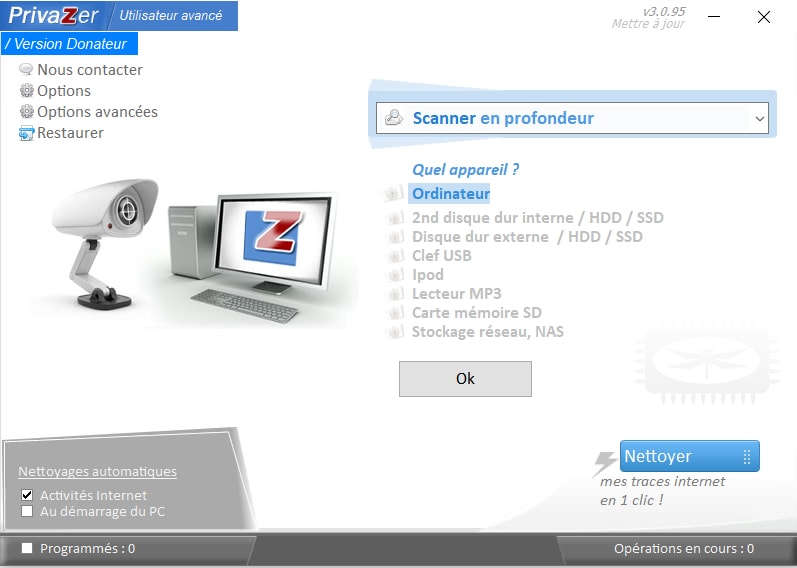Enable the Au démarrage du PC checkbox
797x568 pixels.
(x=27, y=511)
